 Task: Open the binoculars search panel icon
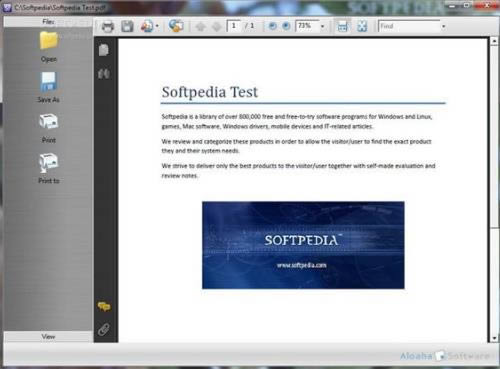[x=104, y=74]
